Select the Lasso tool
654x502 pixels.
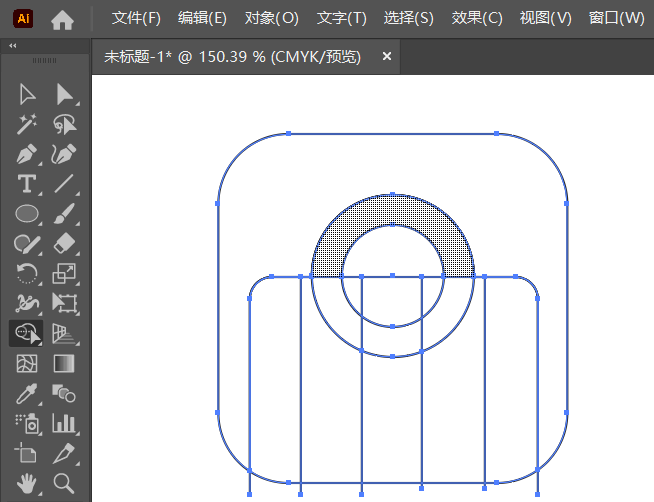[x=64, y=124]
